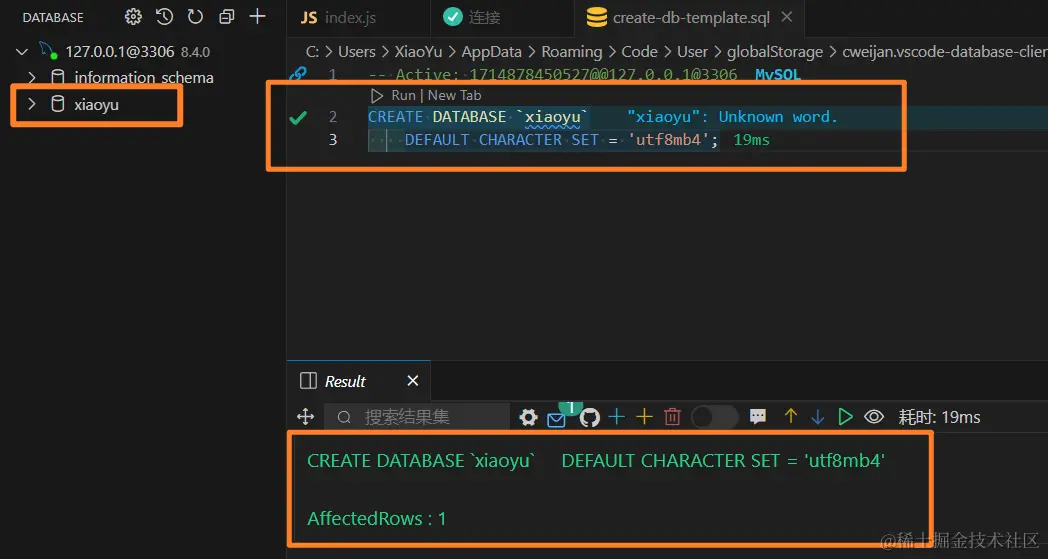Open the database panel settings gear
This screenshot has height=559, width=1048.
[134, 17]
